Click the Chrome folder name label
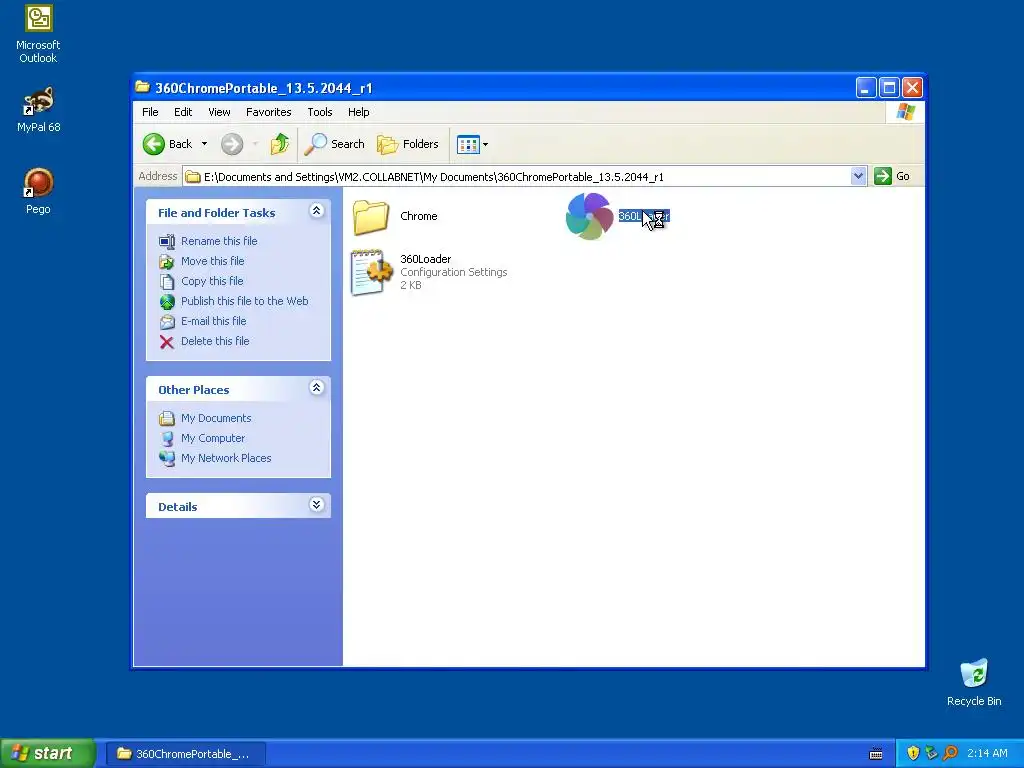 tap(419, 216)
